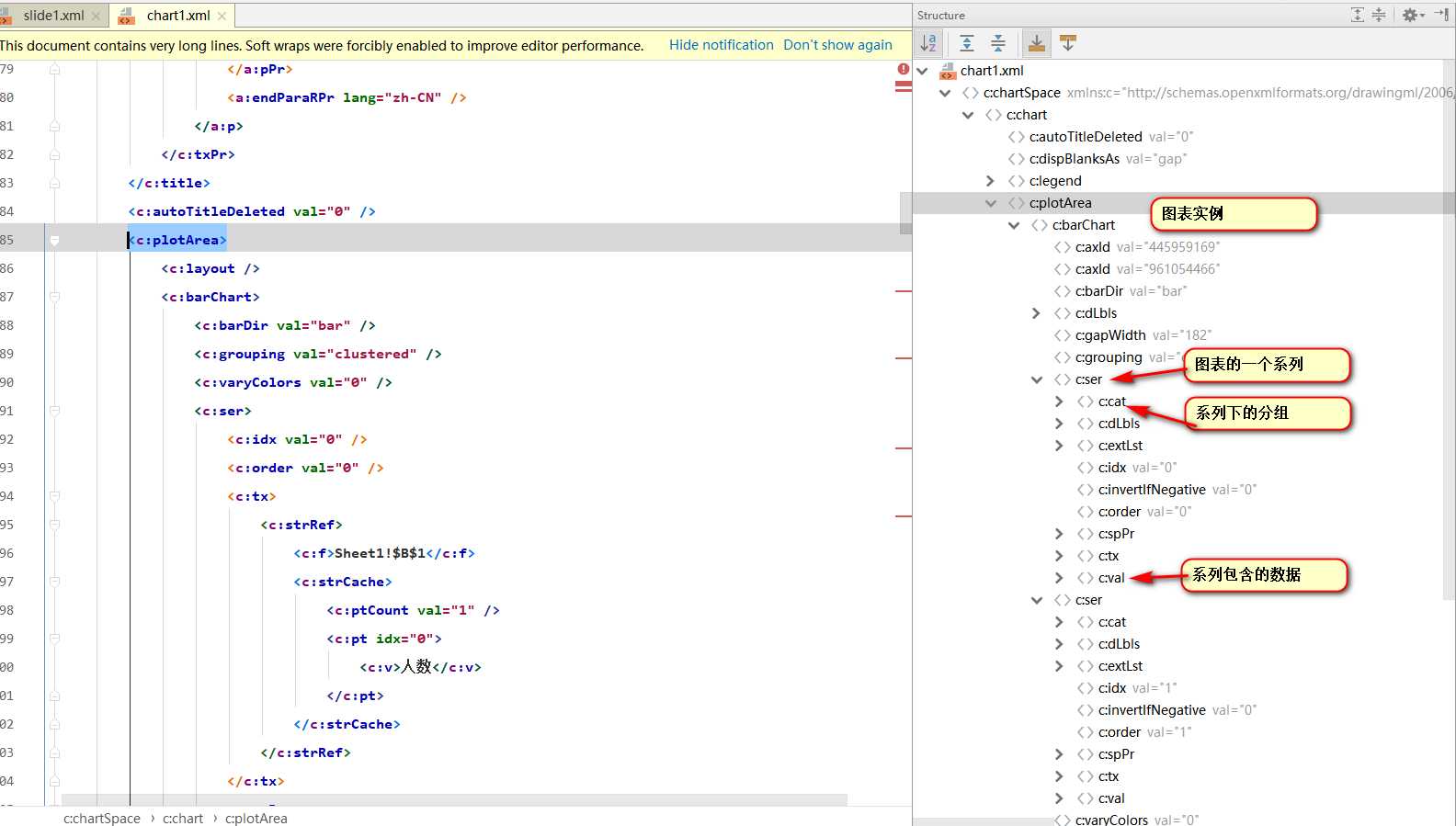Open Structure panel gear settings menu
This screenshot has width=1456, height=826.
(1413, 15)
